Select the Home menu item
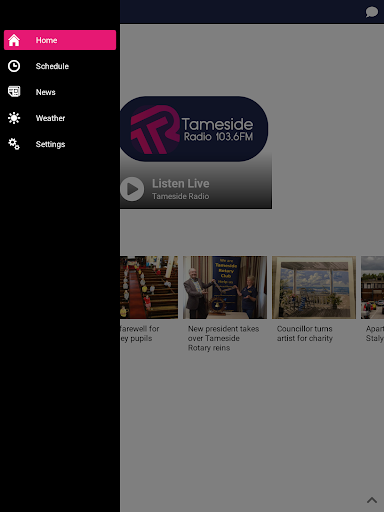Image resolution: width=384 pixels, height=512 pixels. 60,40
